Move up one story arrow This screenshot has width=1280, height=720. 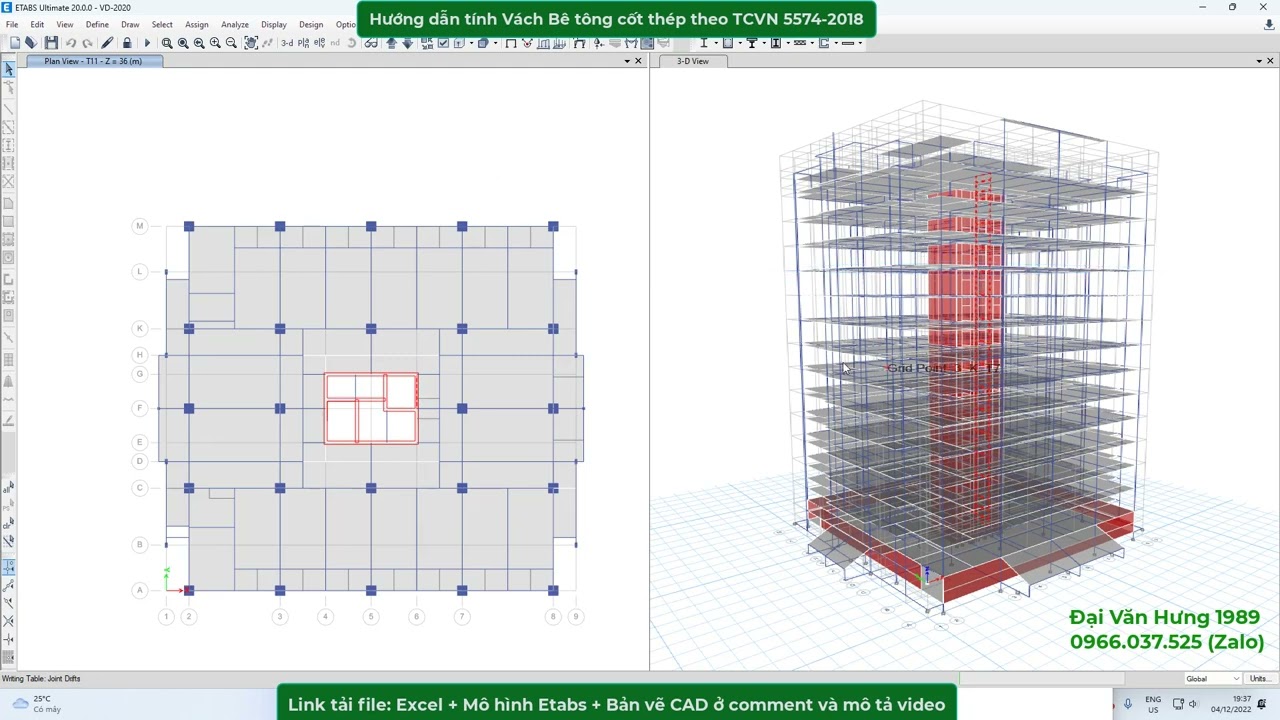tap(392, 43)
